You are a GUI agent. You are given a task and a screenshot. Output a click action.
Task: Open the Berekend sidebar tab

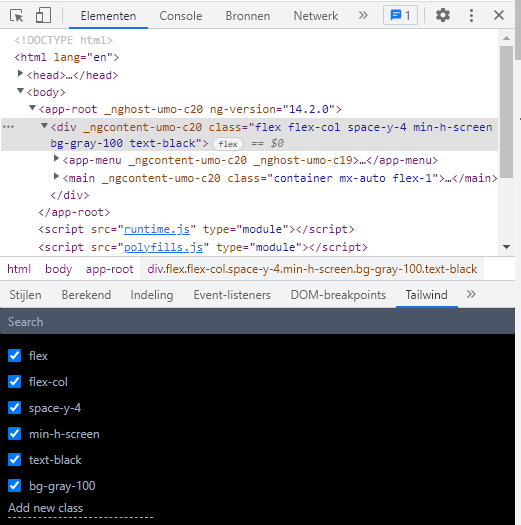(x=86, y=295)
